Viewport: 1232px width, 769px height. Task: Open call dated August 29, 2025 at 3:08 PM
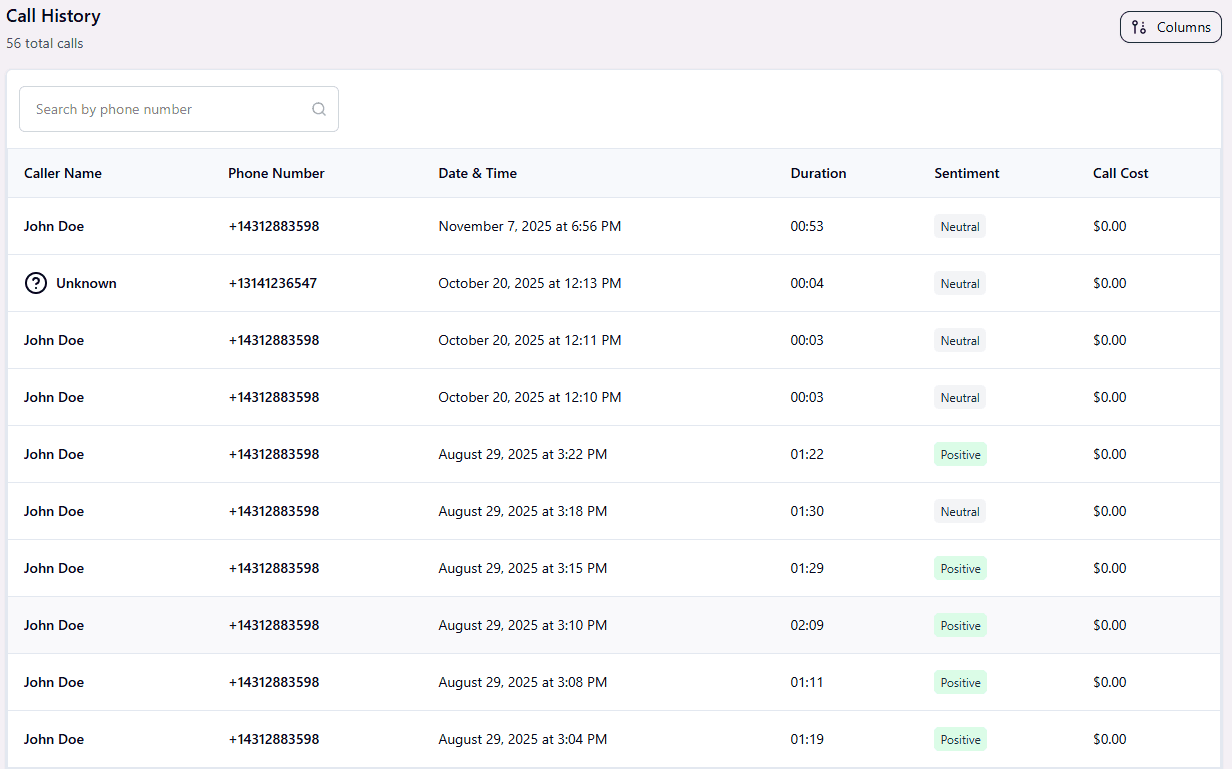click(613, 682)
